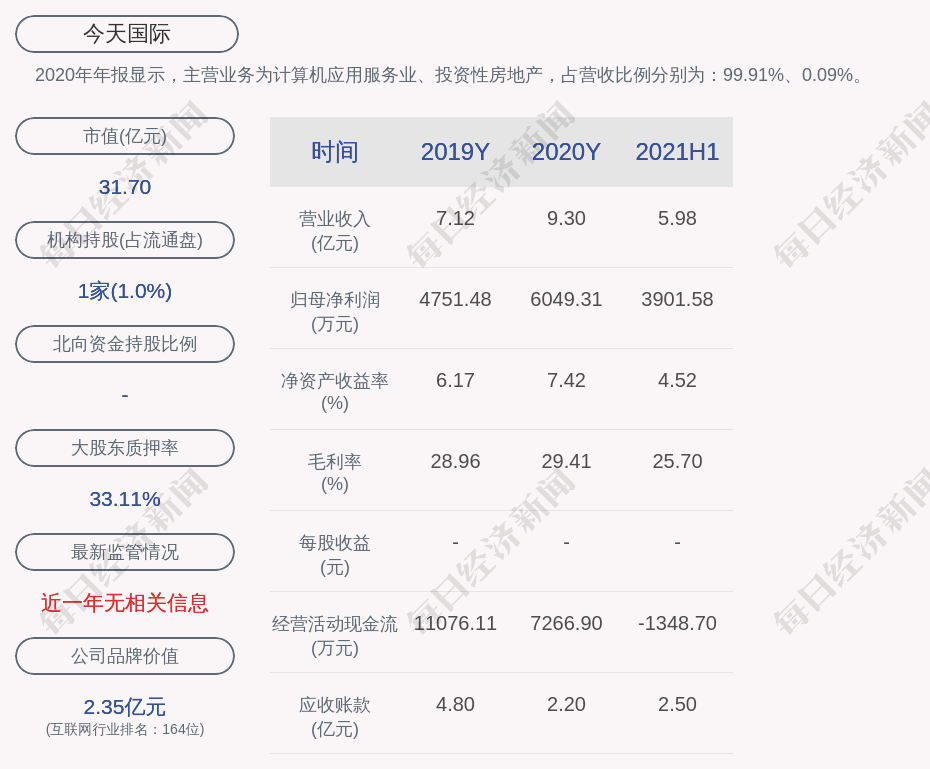930x769 pixels.
Task: Click the 北向资金持股比例 label pill
Action: pyautogui.click(x=125, y=344)
